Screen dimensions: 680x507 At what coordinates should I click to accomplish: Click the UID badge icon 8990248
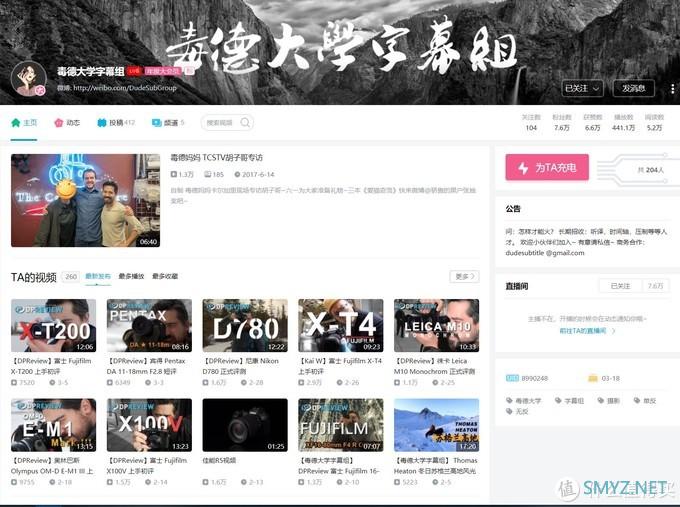point(512,378)
